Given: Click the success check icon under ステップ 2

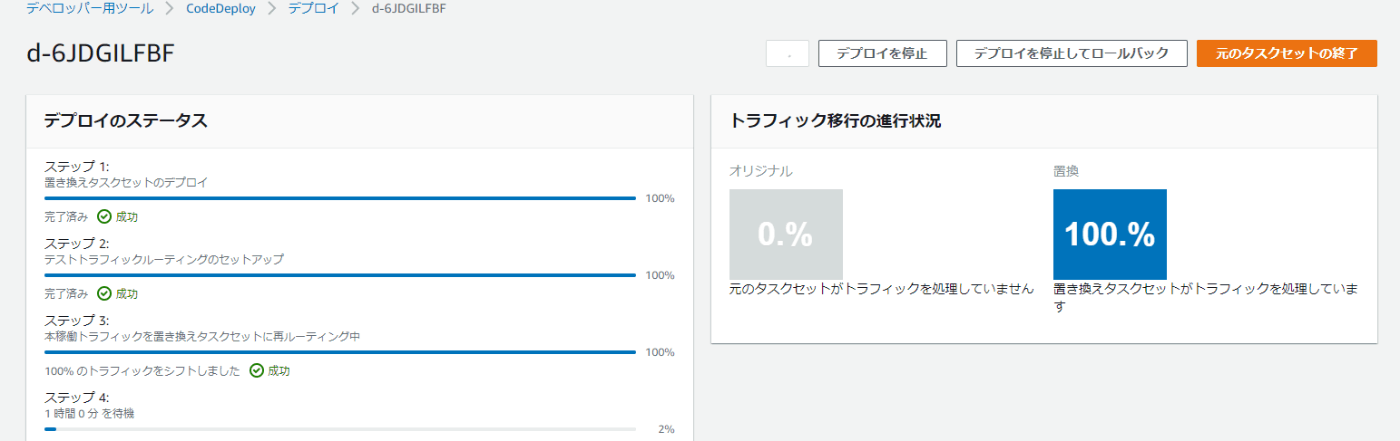Looking at the screenshot, I should coord(104,294).
